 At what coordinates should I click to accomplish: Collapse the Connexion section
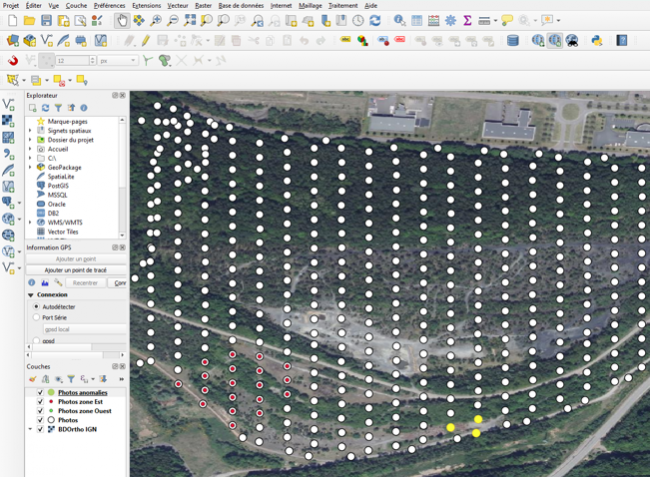point(31,295)
